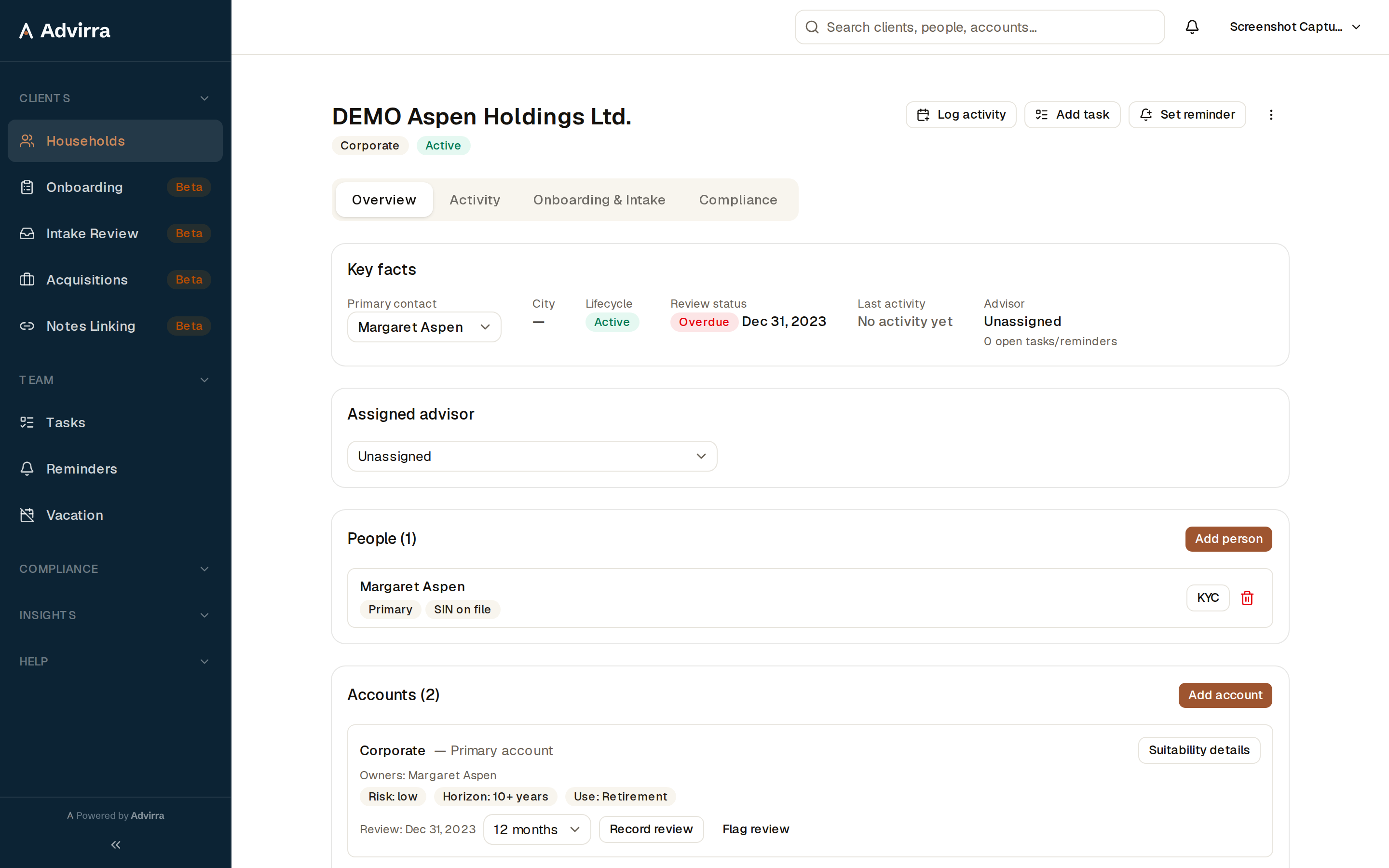This screenshot has width=1389, height=868.
Task: Click the Corporate tag under the title
Action: point(369,146)
